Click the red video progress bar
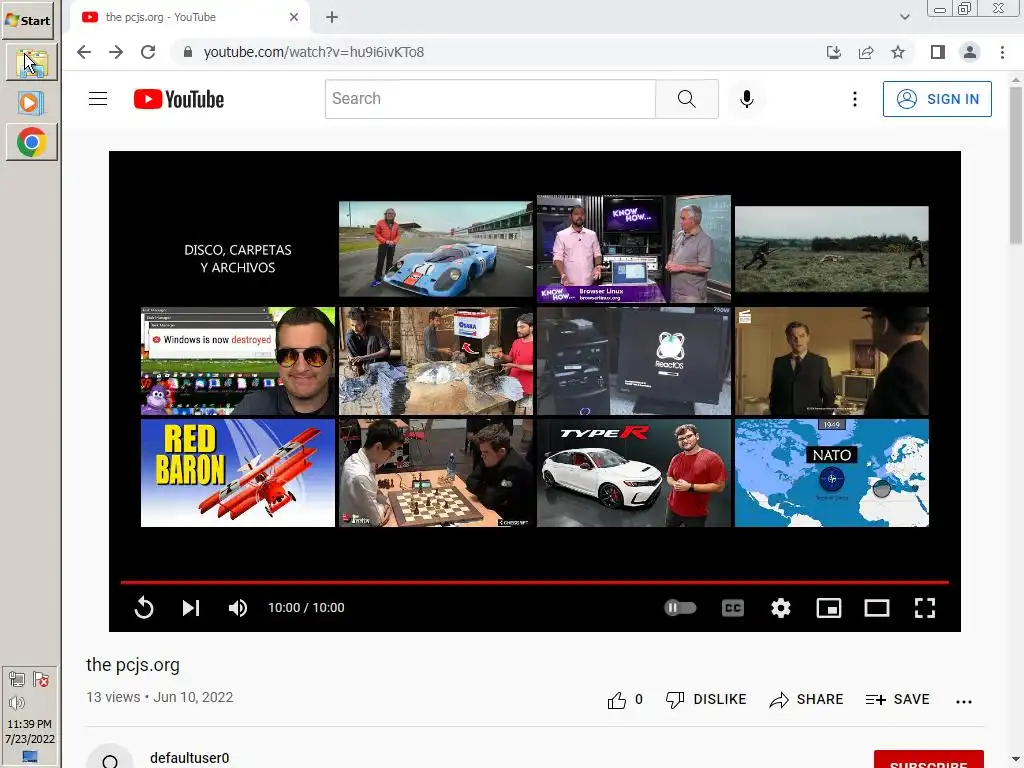The width and height of the screenshot is (1024, 768). click(534, 582)
